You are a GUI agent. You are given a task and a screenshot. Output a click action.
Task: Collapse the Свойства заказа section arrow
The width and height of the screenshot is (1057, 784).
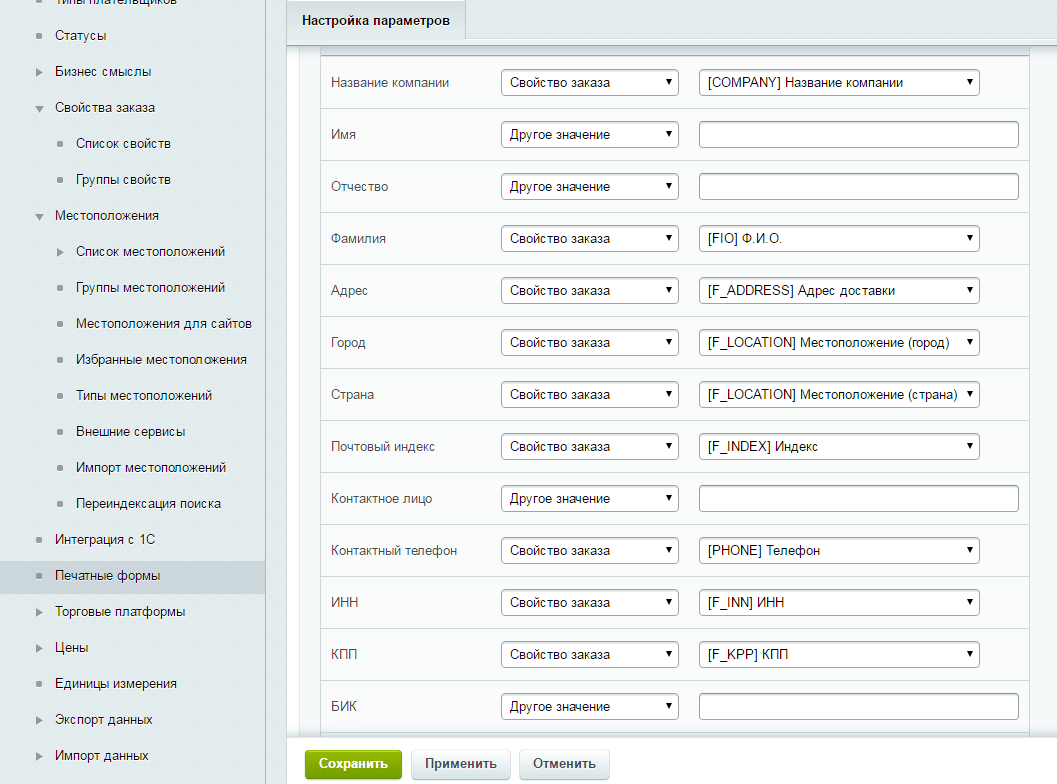point(39,108)
